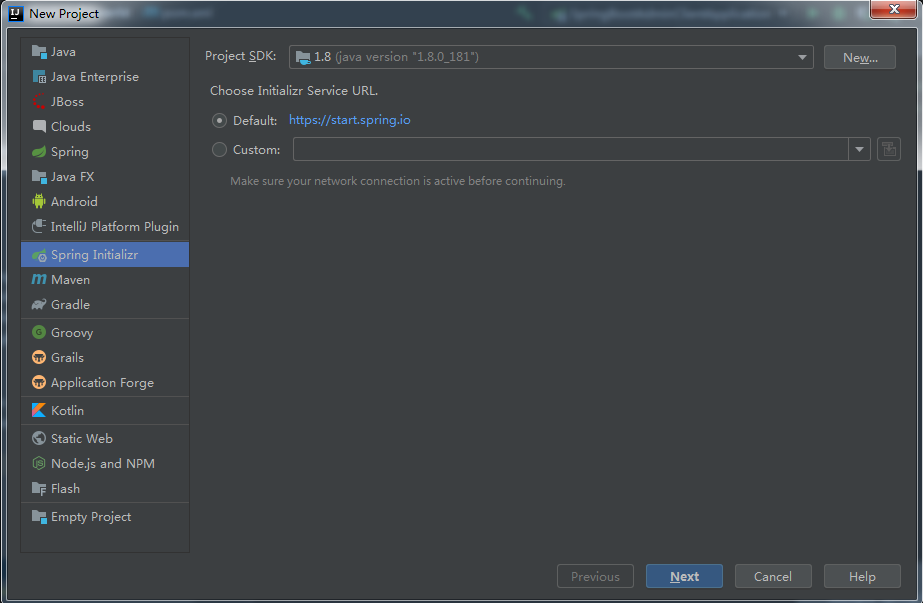
Task: Click the Java Enterprise icon
Action: [39, 77]
